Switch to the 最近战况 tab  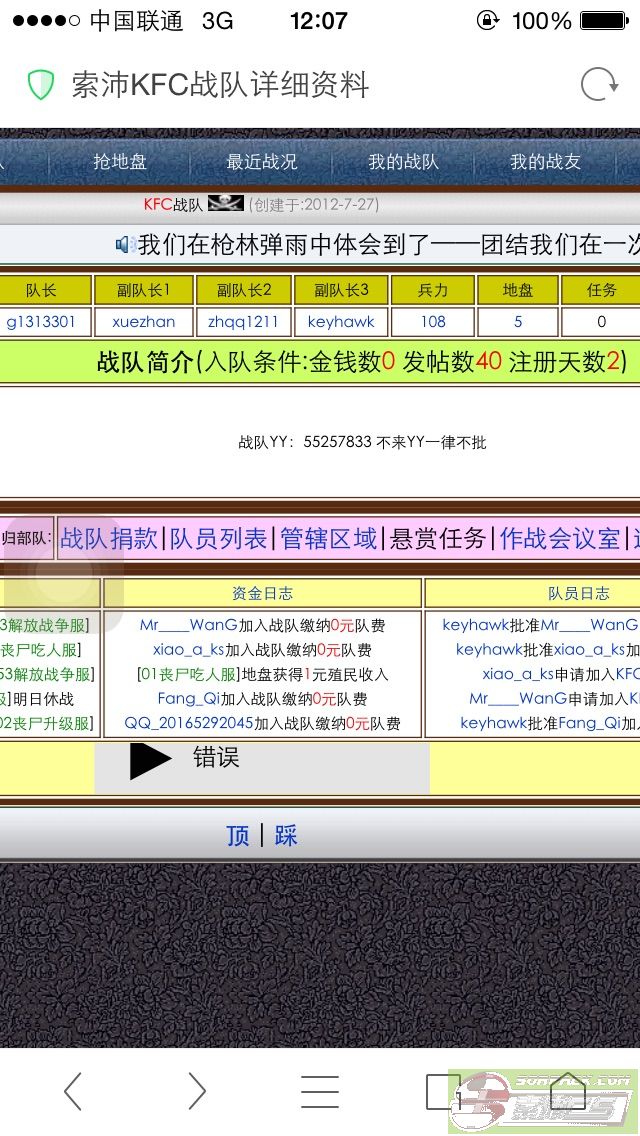pos(261,161)
